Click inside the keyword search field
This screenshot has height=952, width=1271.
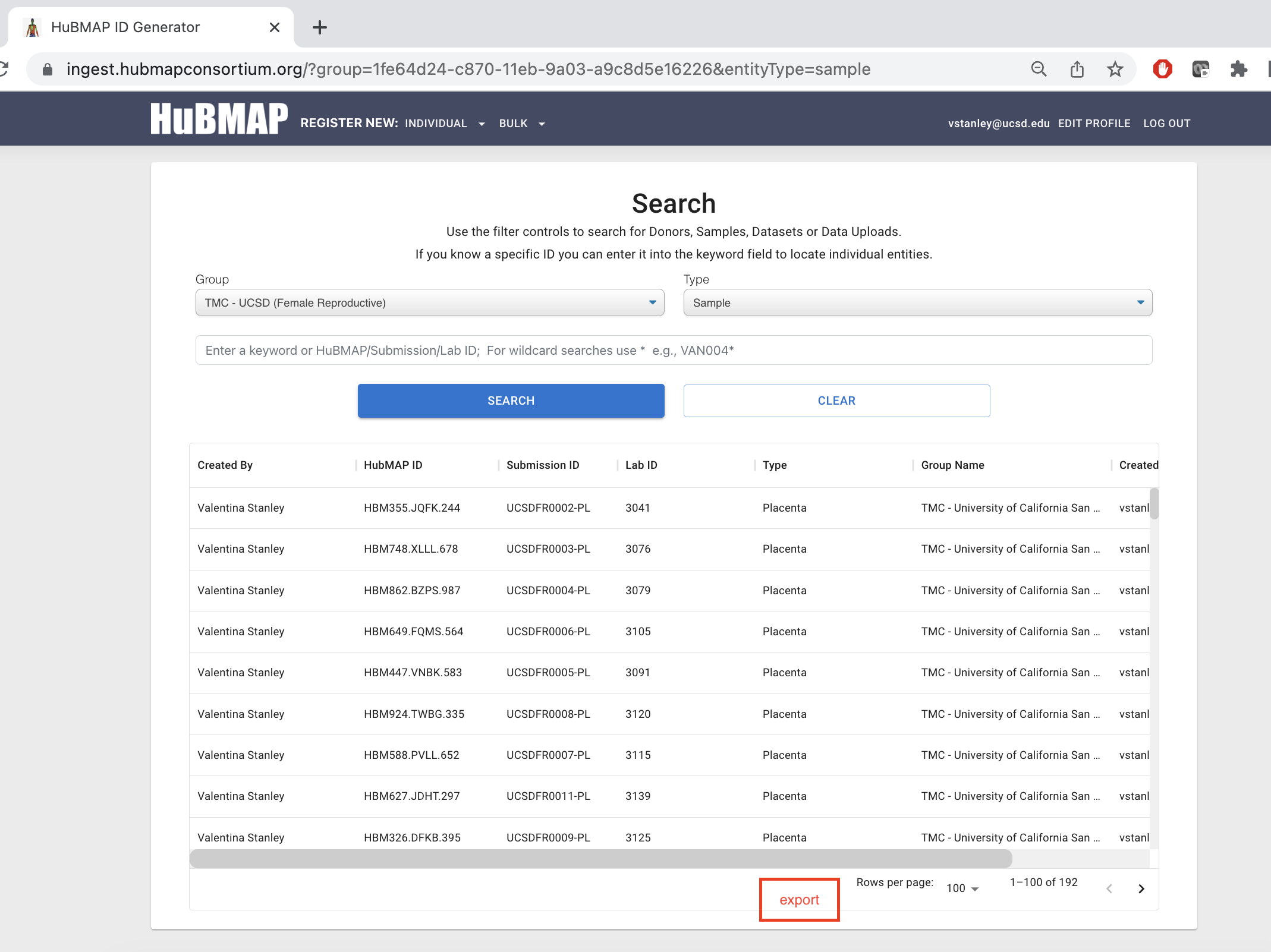(x=673, y=350)
